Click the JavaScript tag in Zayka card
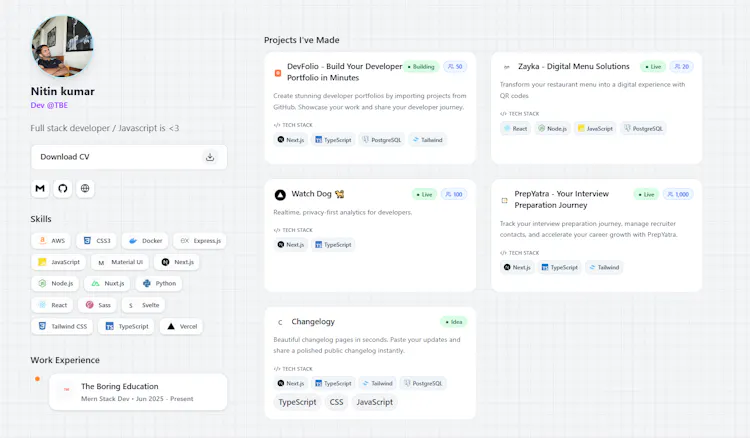Viewport: 750px width, 438px height. [595, 128]
